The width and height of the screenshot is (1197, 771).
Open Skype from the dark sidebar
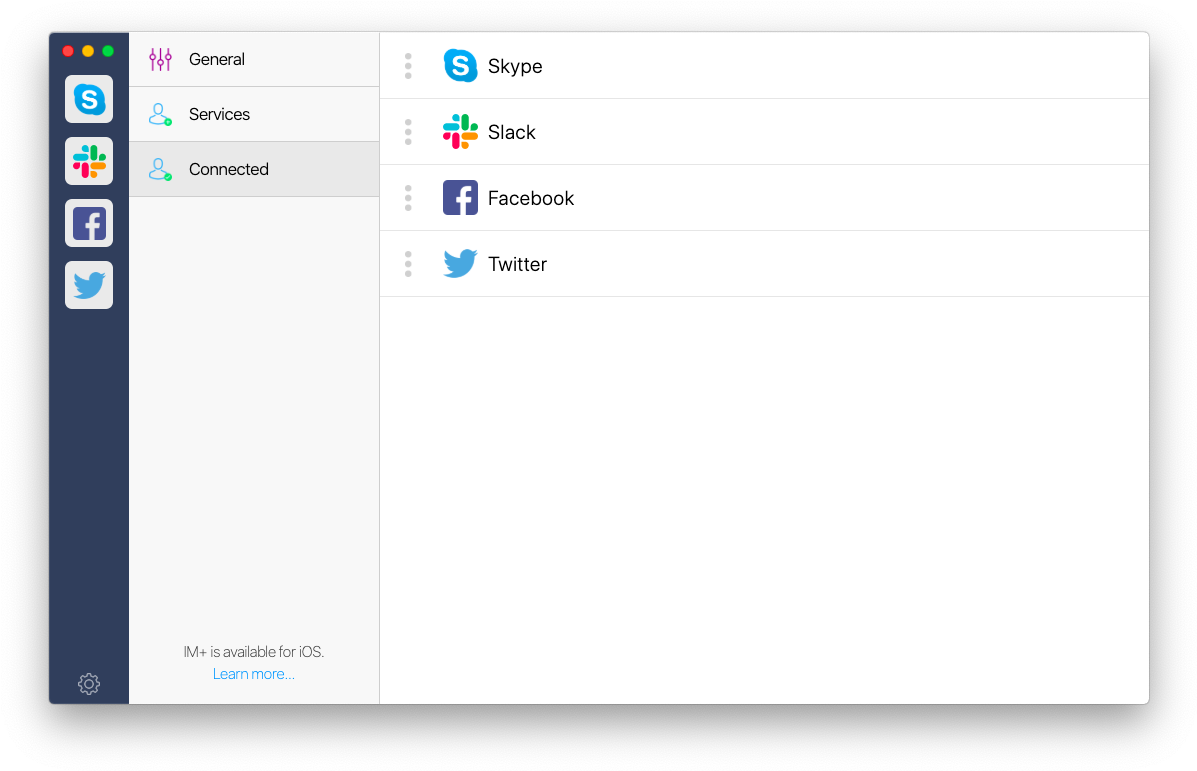(x=89, y=99)
